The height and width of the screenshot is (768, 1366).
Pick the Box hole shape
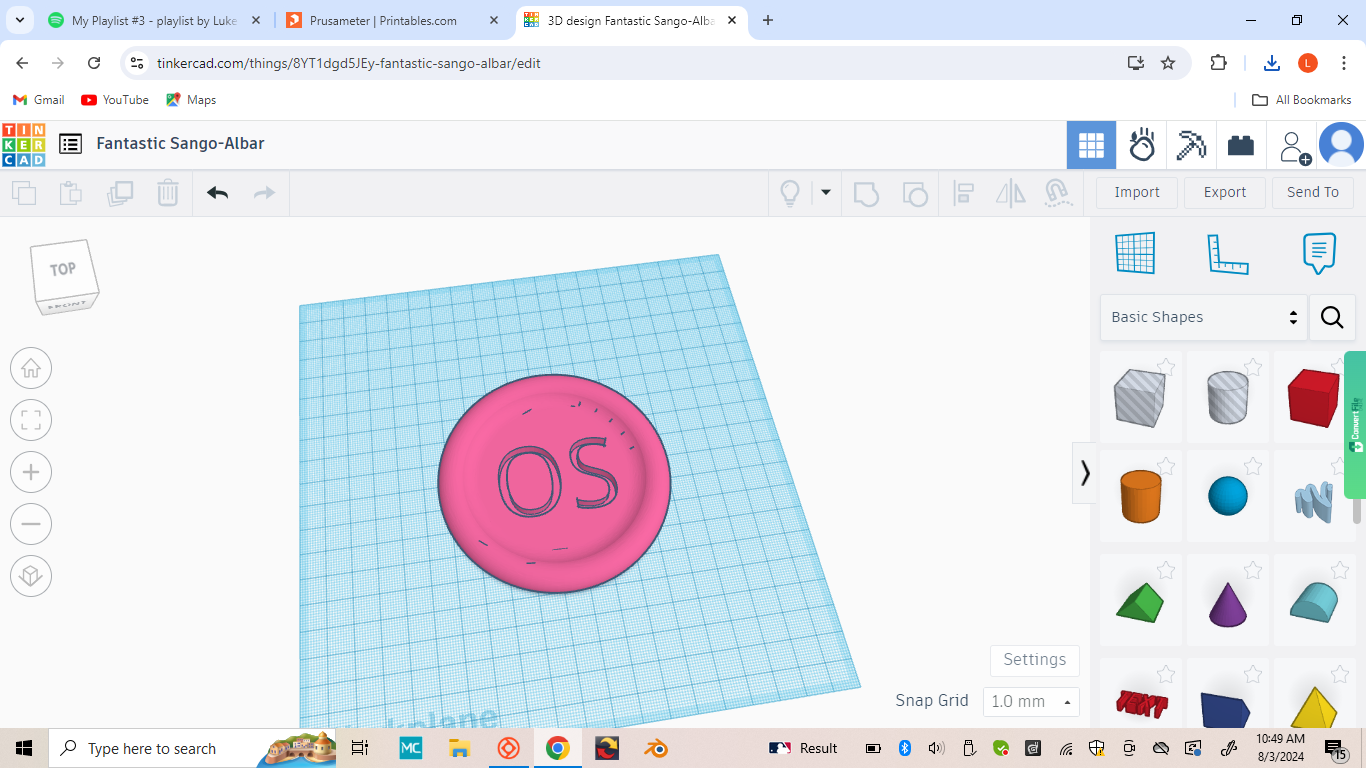click(x=1140, y=397)
